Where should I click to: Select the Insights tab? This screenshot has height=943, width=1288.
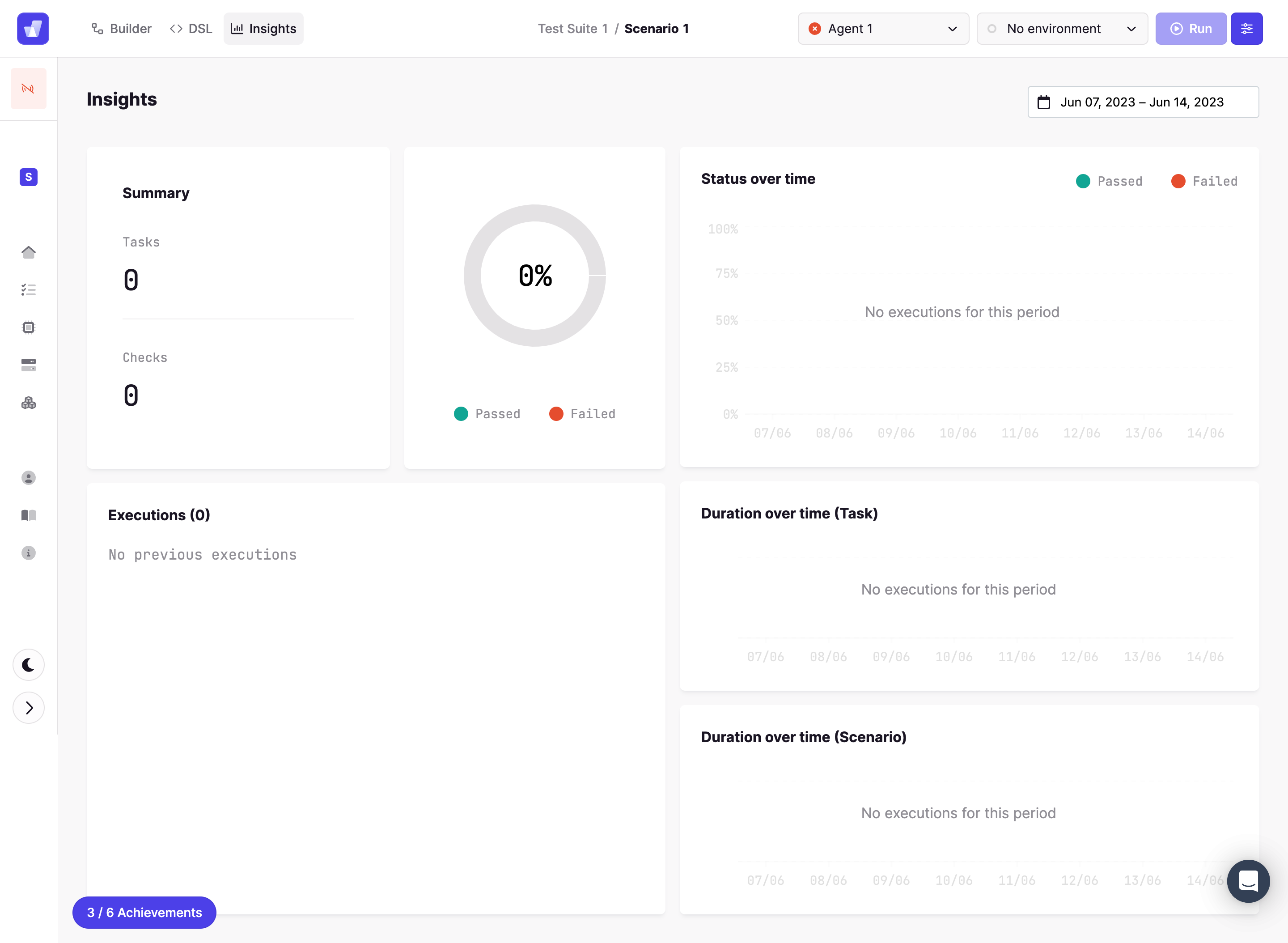264,29
